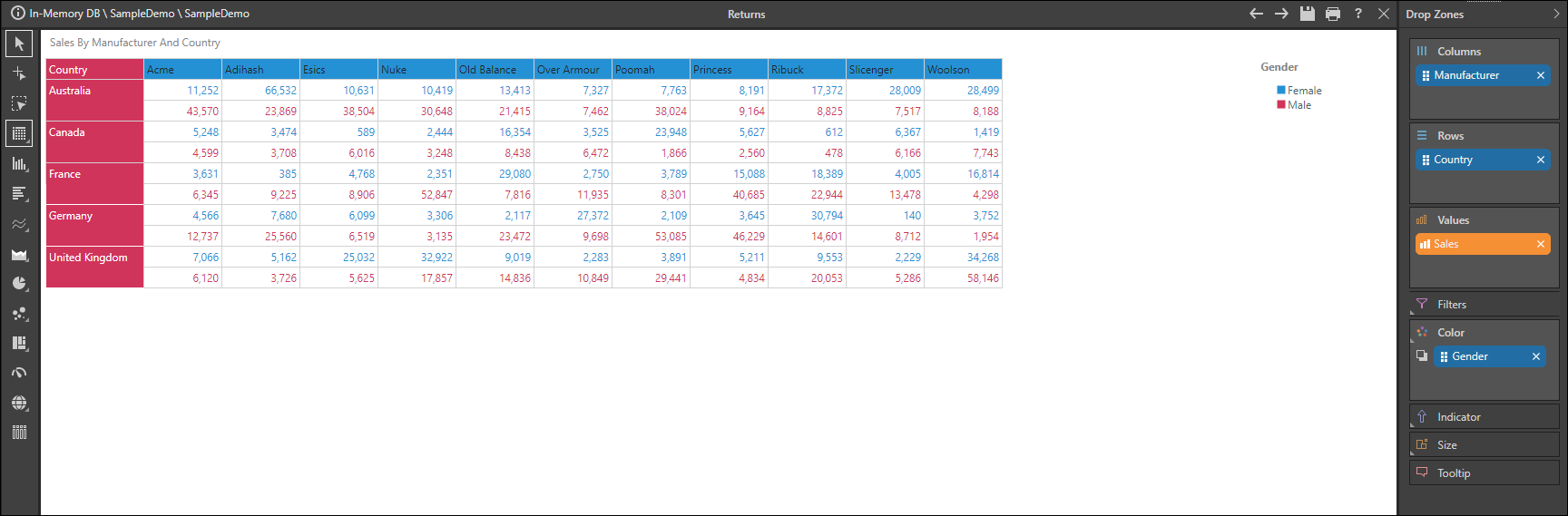1568x516 pixels.
Task: Choose the scatter bubble chart visualization
Action: [19, 313]
